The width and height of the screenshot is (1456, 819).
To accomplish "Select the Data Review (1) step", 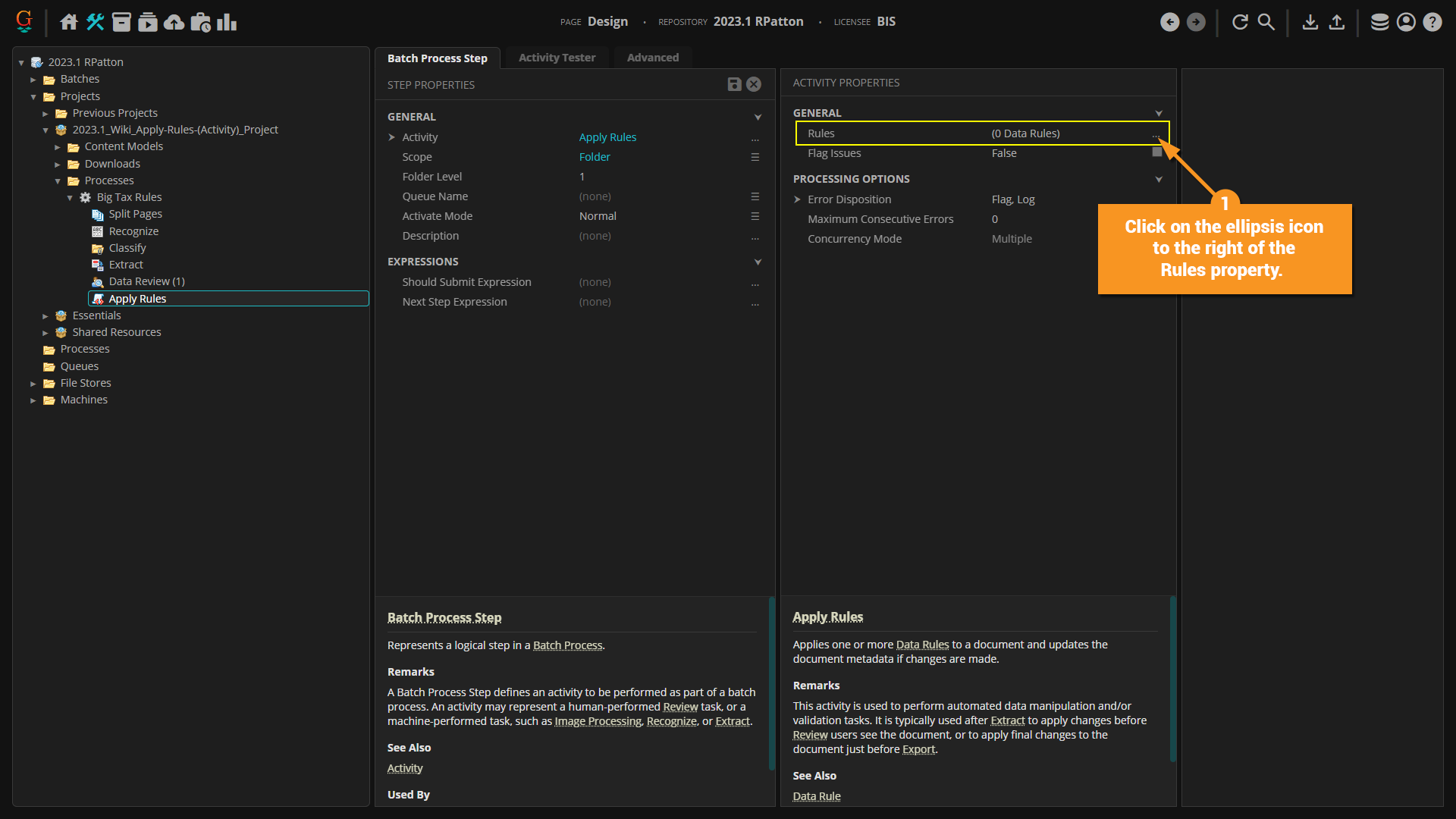I will pos(146,281).
